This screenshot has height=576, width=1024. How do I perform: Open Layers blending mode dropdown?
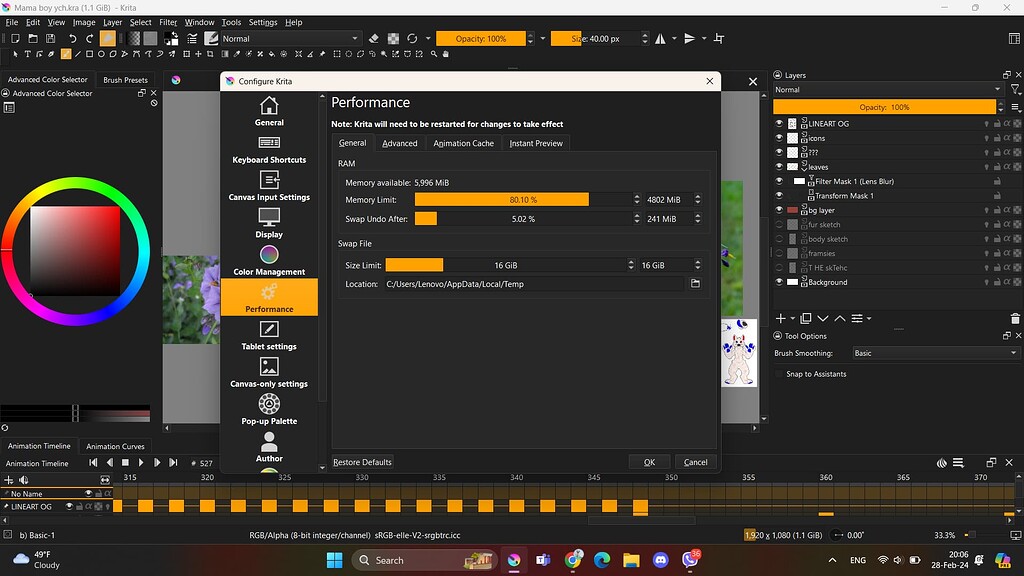[x=888, y=89]
